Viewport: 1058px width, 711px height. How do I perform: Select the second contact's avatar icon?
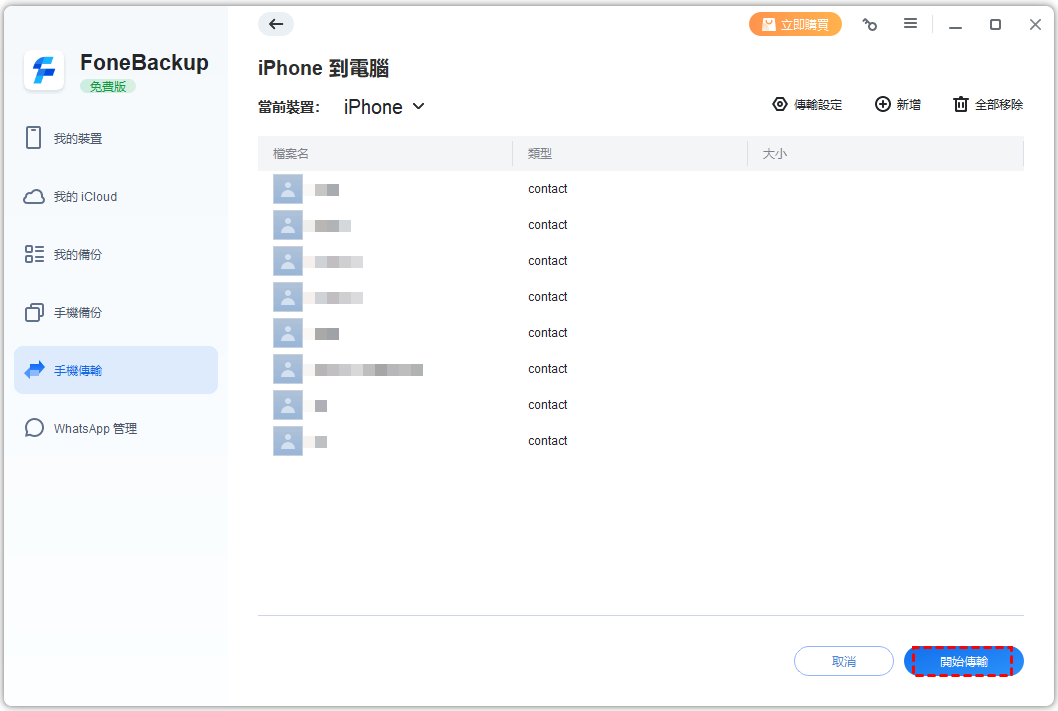tap(287, 225)
